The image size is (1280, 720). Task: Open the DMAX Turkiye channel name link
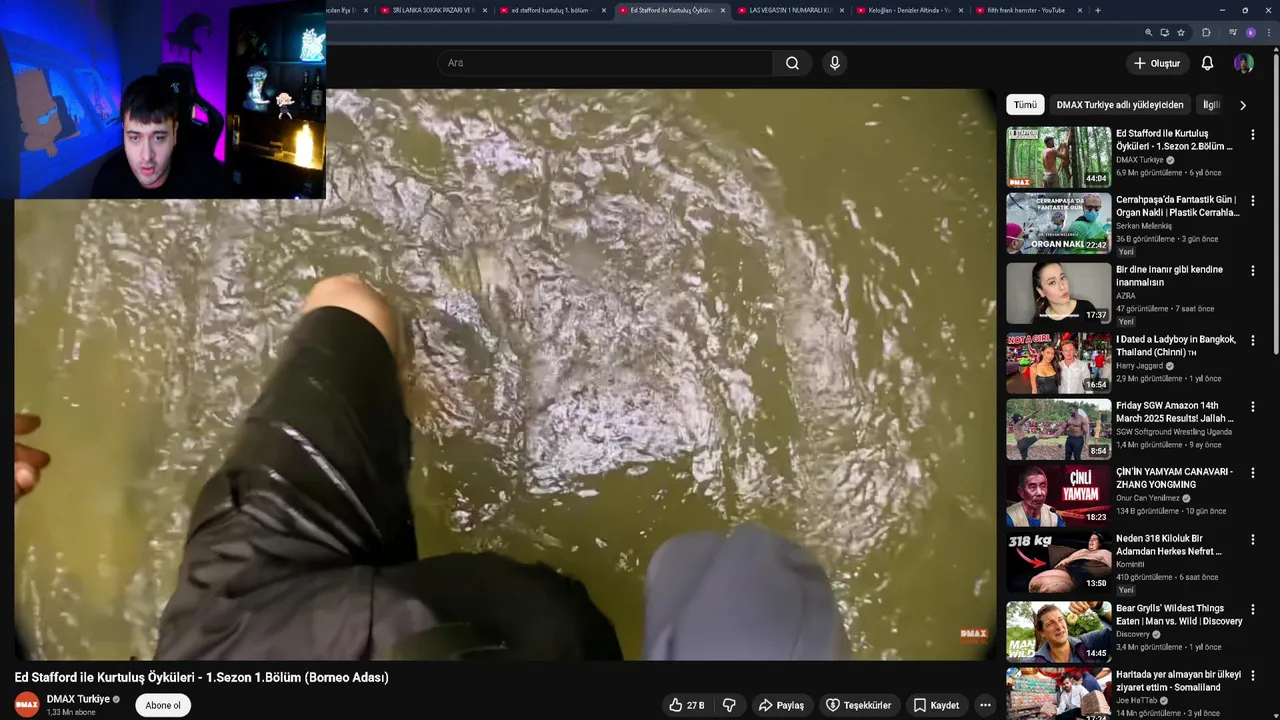coord(78,699)
